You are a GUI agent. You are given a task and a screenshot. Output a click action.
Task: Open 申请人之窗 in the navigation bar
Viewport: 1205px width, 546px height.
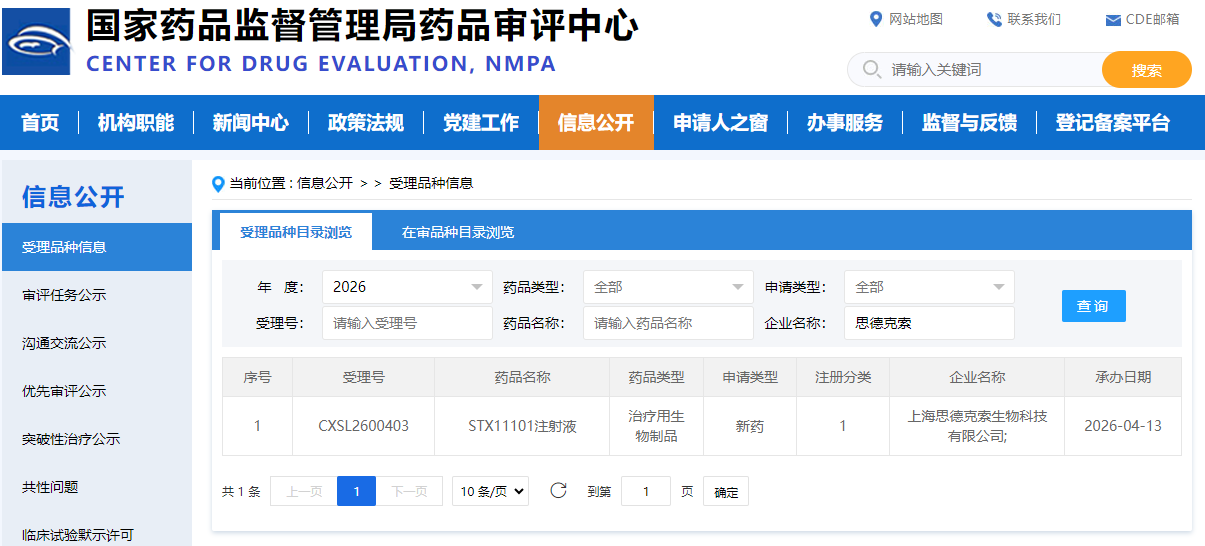coord(720,123)
